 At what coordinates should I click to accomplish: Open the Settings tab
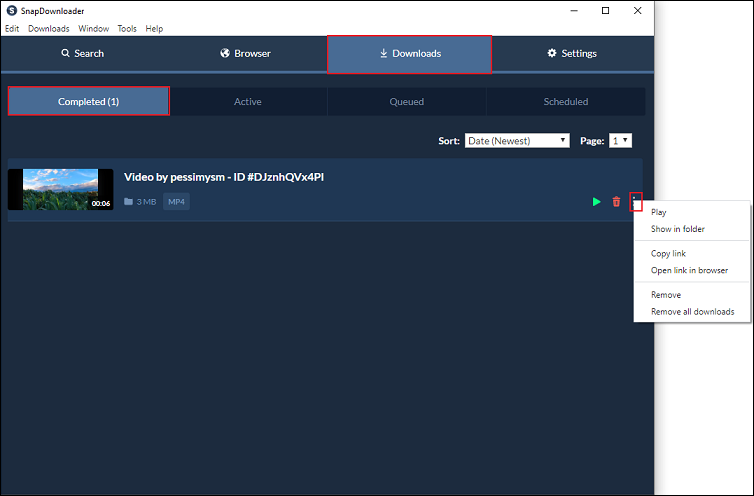click(x=572, y=53)
